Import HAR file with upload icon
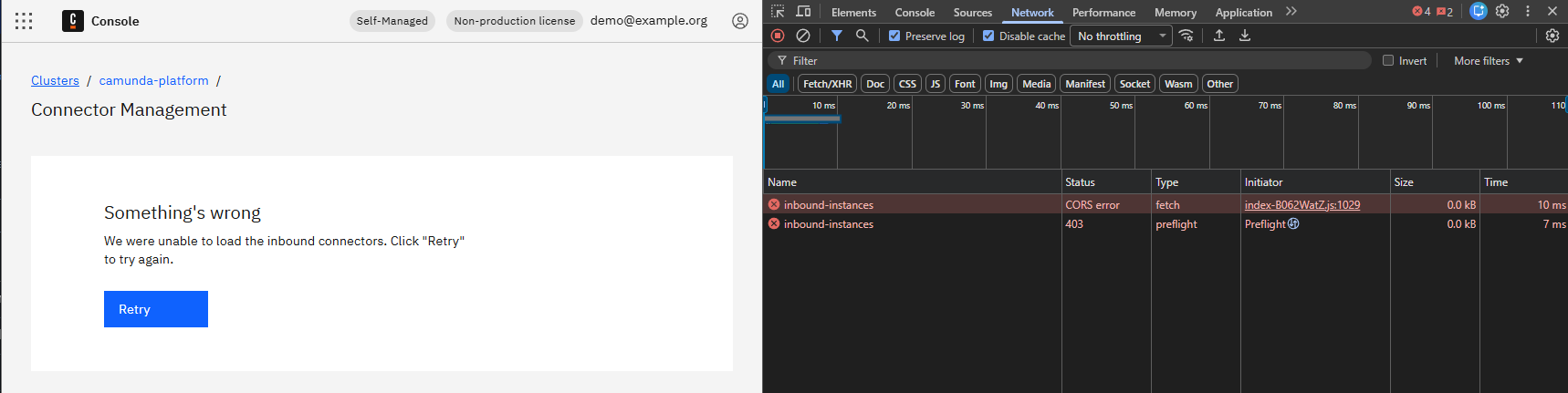 pyautogui.click(x=1219, y=36)
